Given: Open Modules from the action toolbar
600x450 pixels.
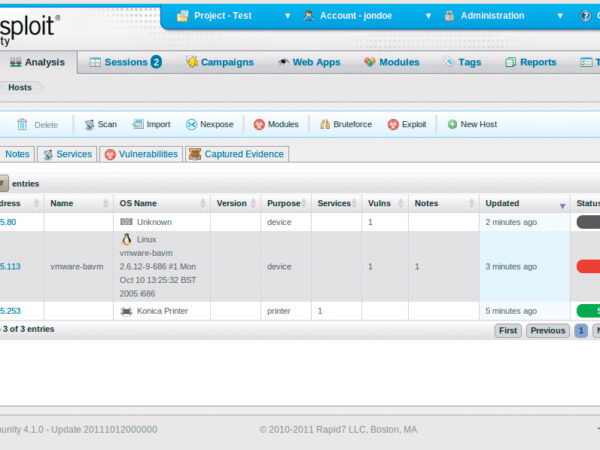Looking at the screenshot, I should coord(259,125).
